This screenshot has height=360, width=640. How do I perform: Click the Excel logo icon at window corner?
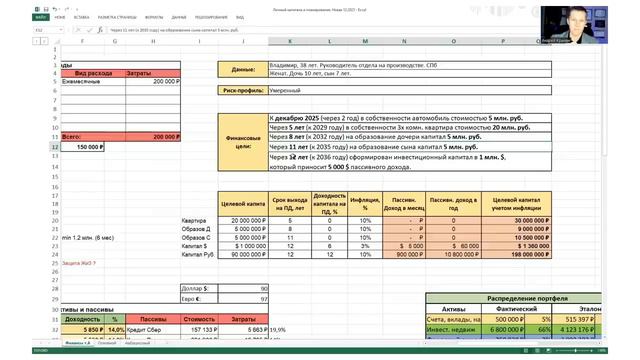pyautogui.click(x=37, y=9)
